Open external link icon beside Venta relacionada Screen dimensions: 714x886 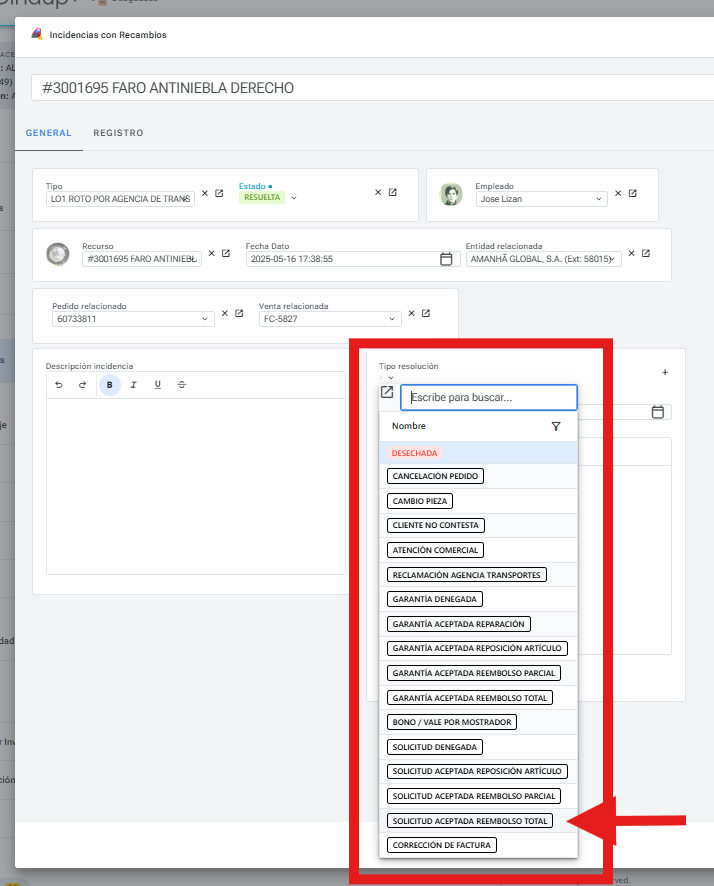426,313
